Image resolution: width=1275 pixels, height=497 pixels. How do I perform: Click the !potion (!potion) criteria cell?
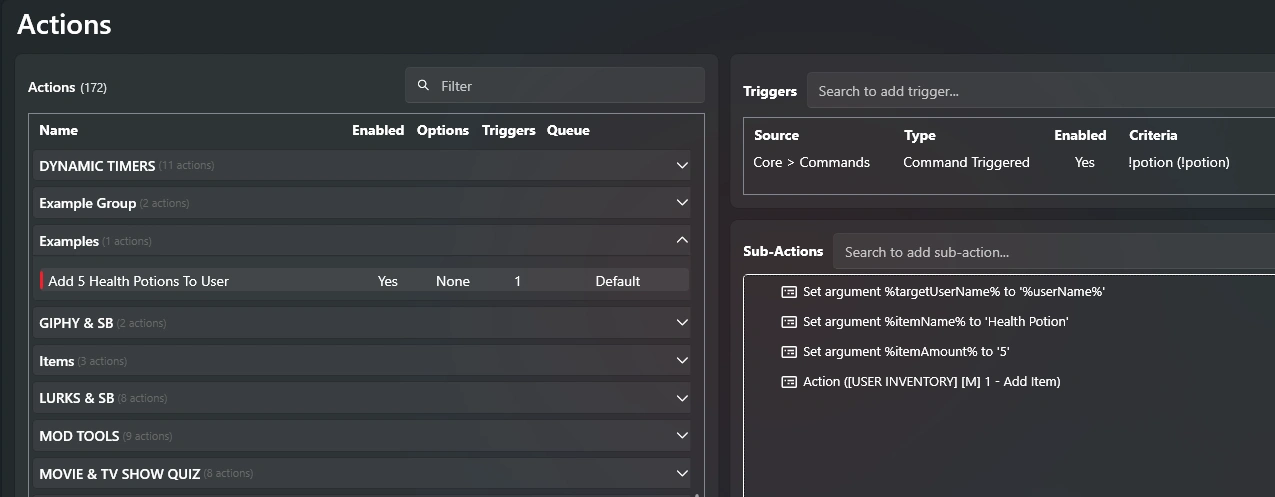pos(1179,162)
